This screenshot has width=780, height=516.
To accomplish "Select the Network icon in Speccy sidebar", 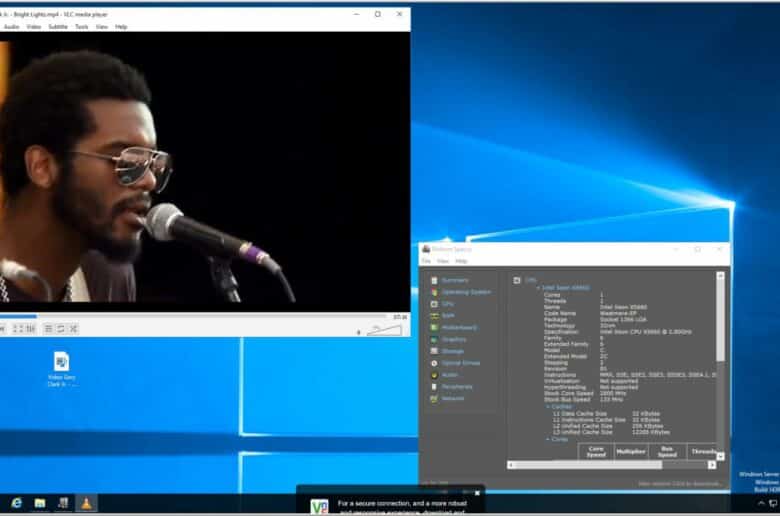I will (434, 399).
